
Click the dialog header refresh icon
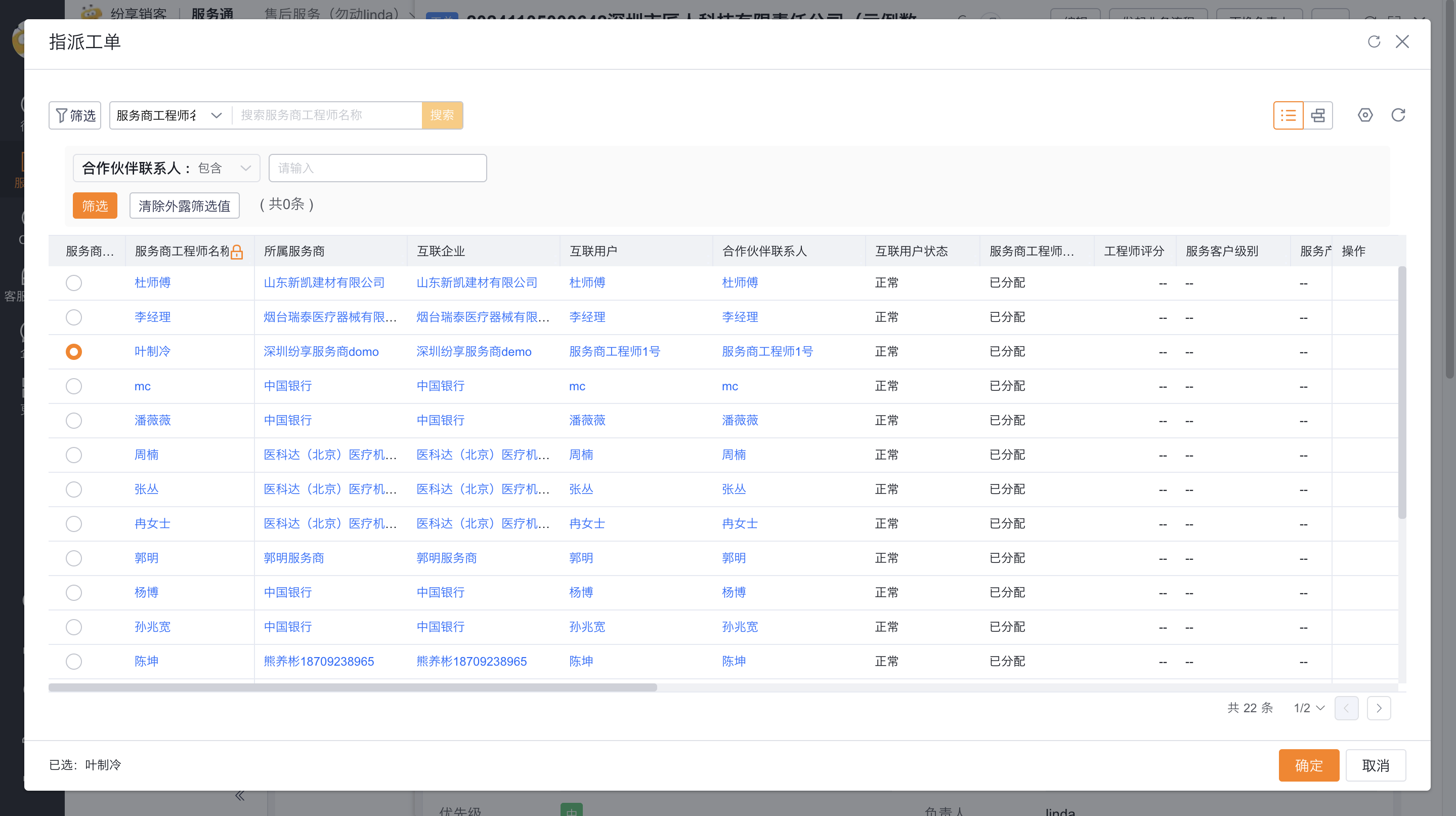(x=1374, y=42)
